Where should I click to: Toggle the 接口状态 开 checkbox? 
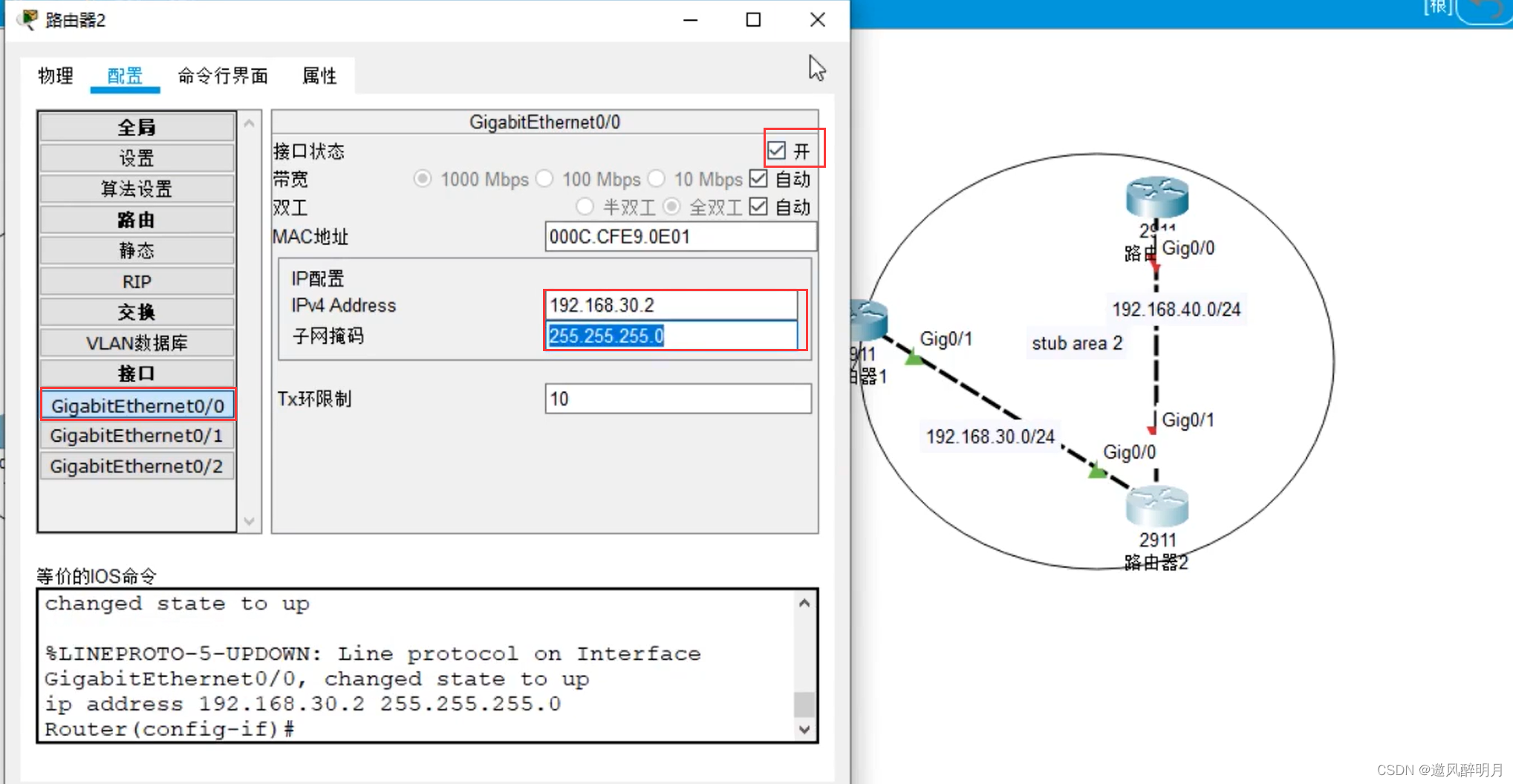point(777,151)
